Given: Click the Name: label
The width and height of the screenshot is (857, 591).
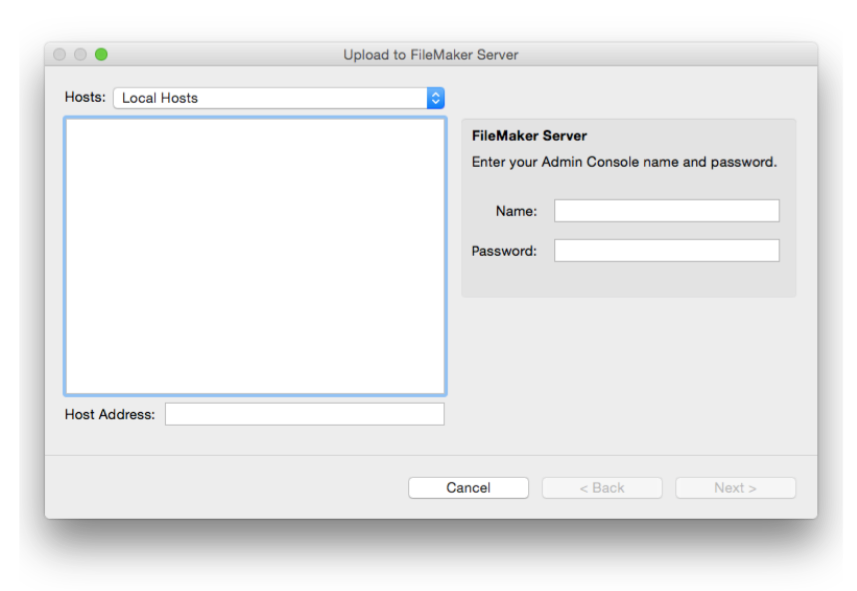Looking at the screenshot, I should (x=516, y=211).
